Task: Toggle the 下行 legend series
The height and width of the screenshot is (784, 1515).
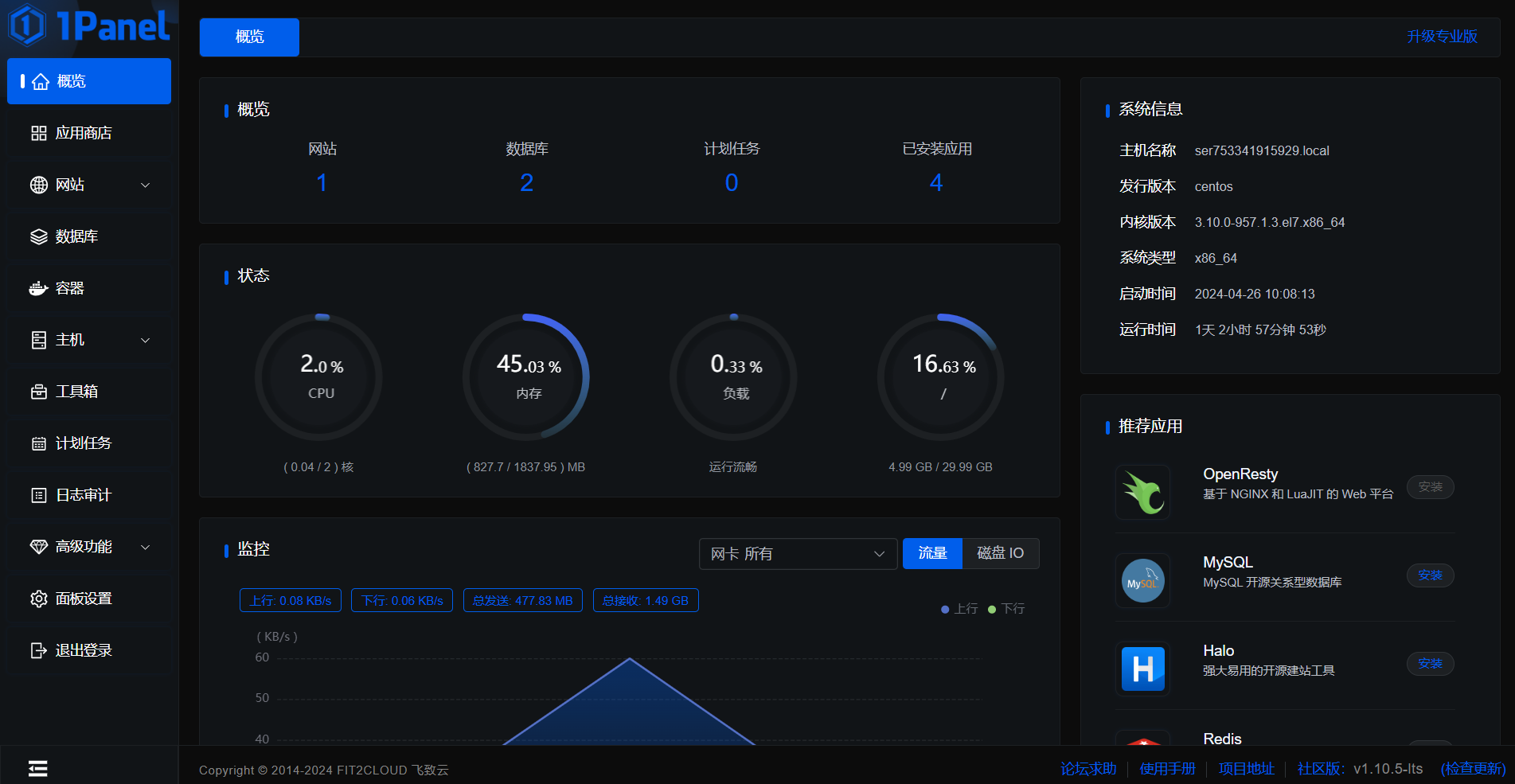Action: [1006, 609]
